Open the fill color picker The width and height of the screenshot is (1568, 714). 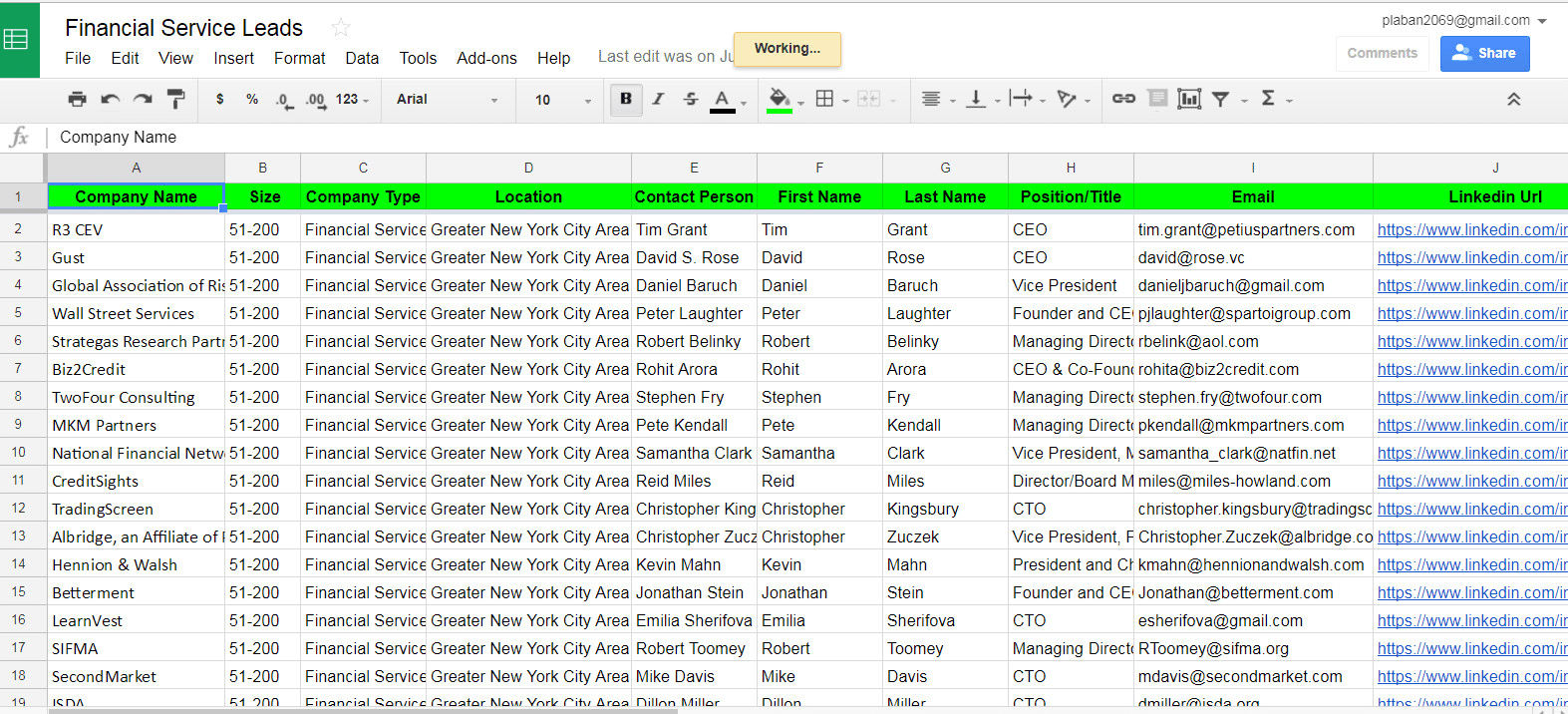pyautogui.click(x=780, y=99)
